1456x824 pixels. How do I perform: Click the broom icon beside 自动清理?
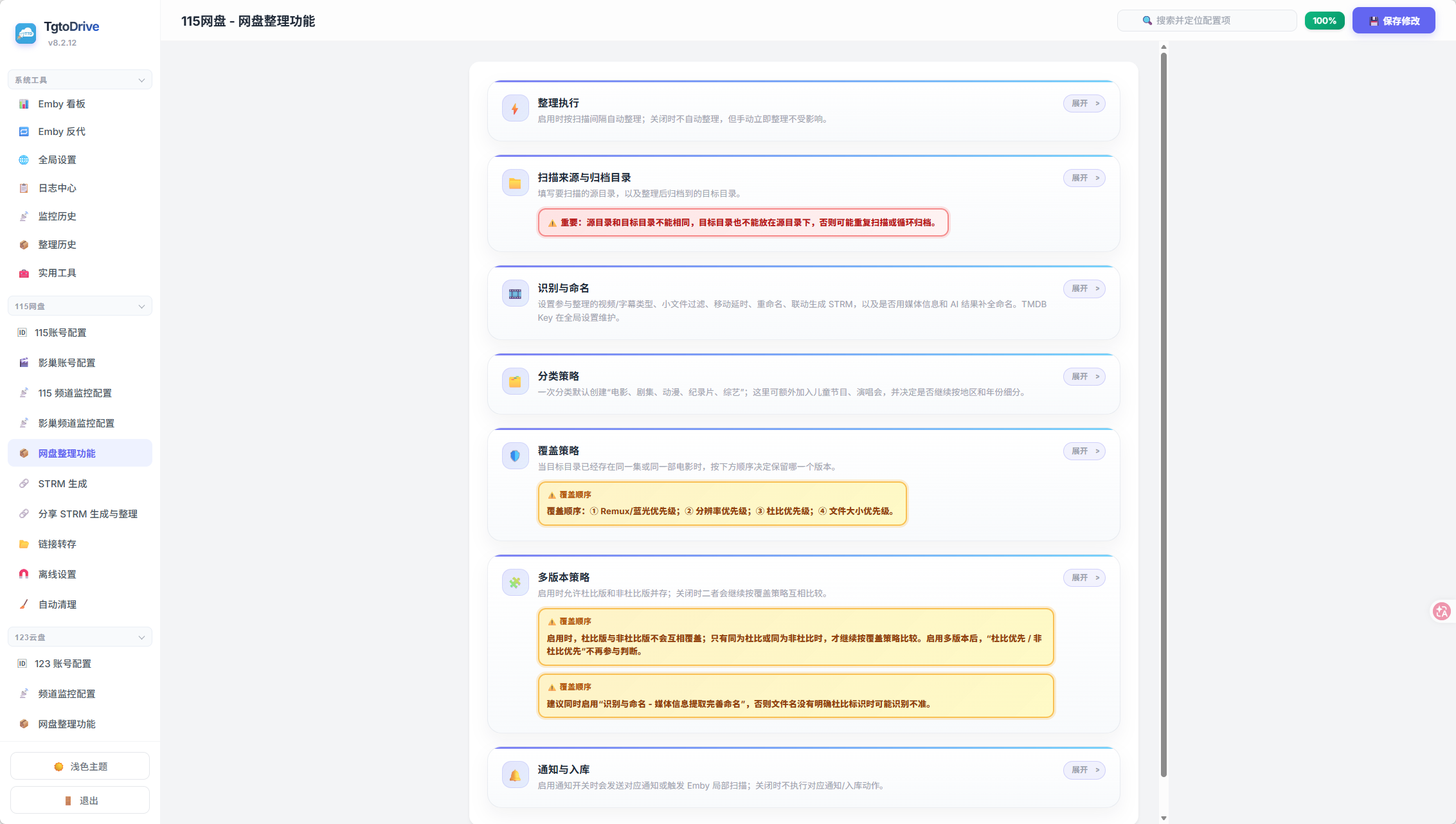point(24,605)
